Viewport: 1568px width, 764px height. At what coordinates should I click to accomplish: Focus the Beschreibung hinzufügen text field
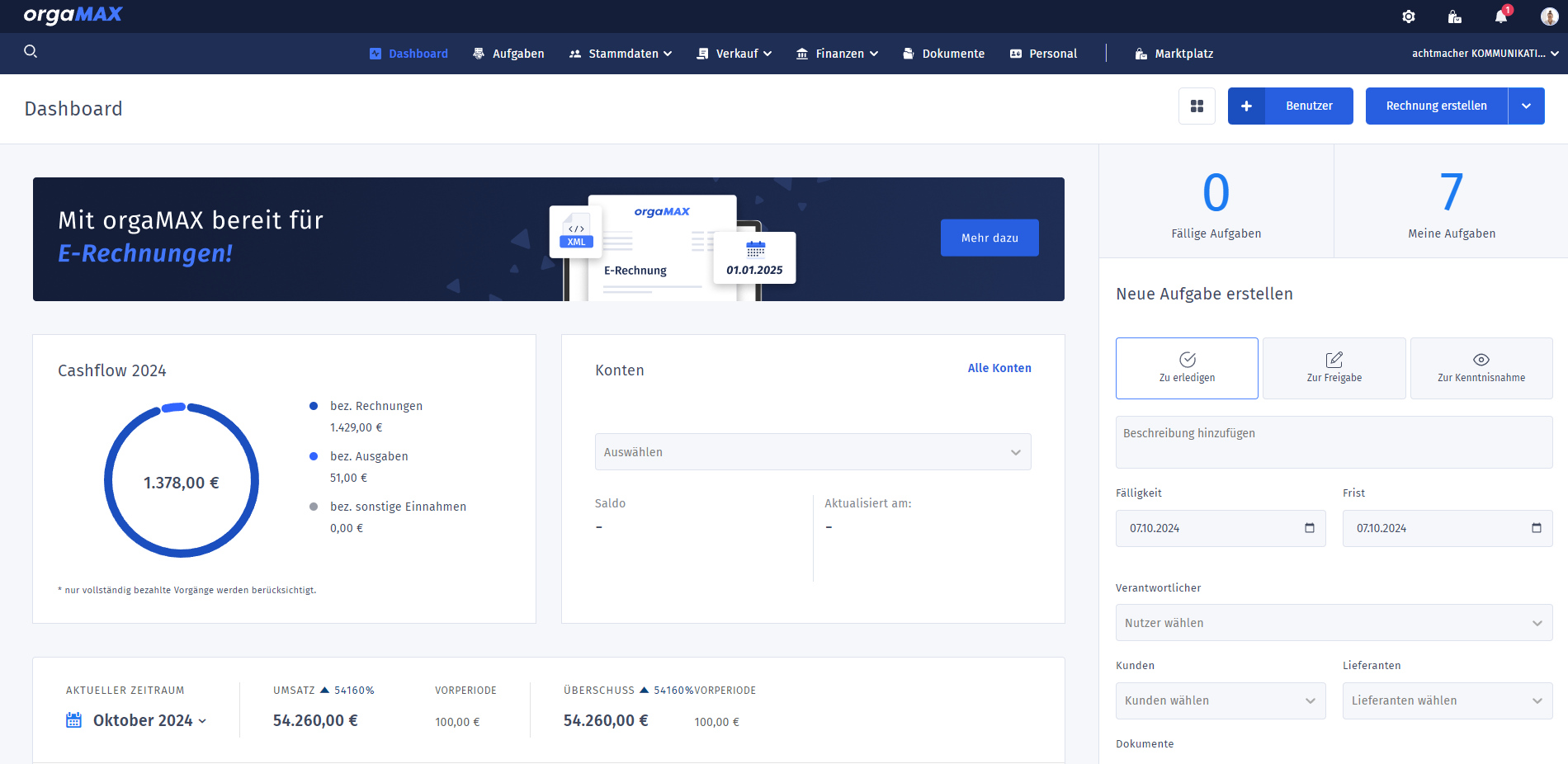coord(1334,442)
